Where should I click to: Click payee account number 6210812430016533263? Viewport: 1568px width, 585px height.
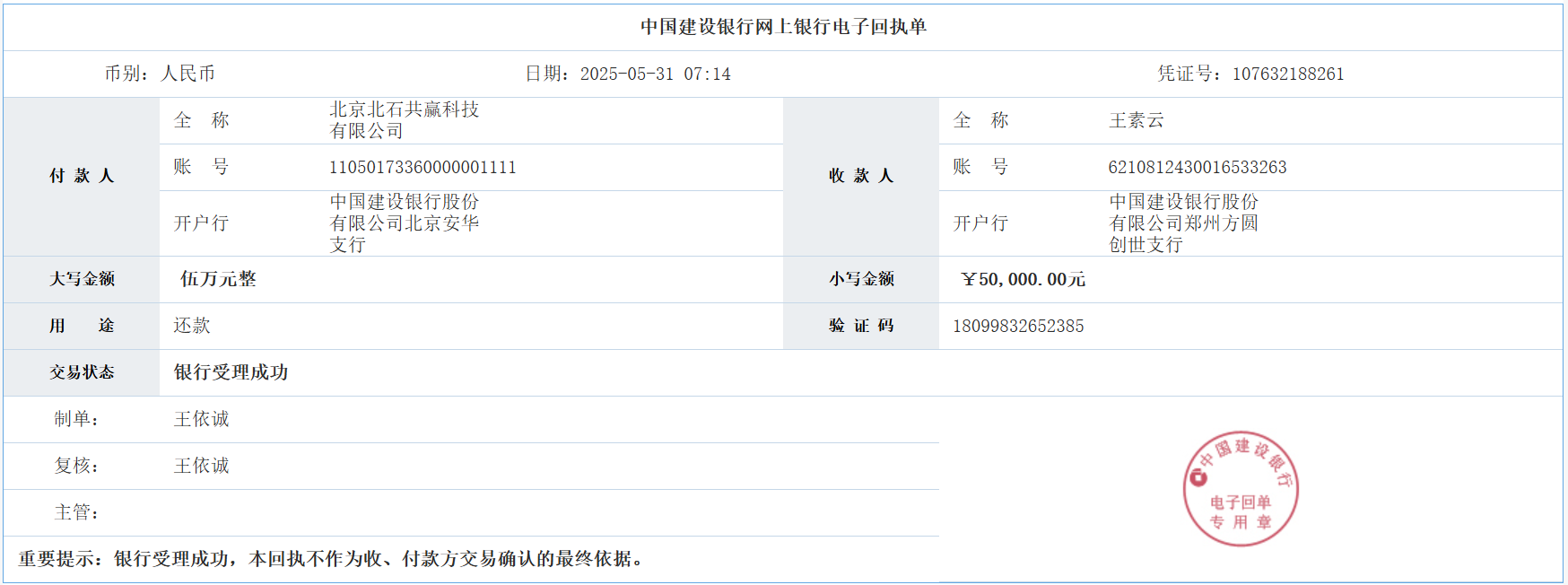click(x=1197, y=167)
